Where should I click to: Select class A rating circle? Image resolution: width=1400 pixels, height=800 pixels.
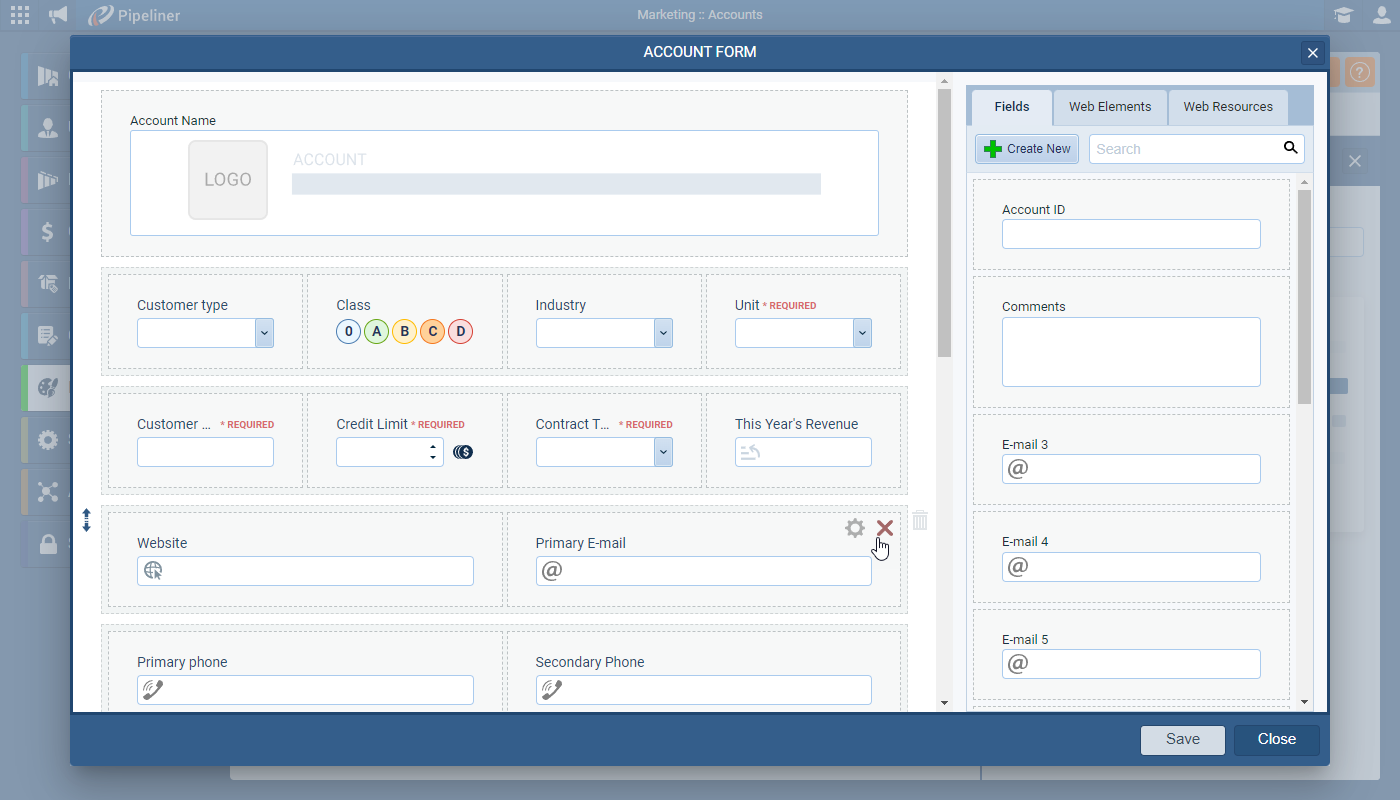click(376, 332)
